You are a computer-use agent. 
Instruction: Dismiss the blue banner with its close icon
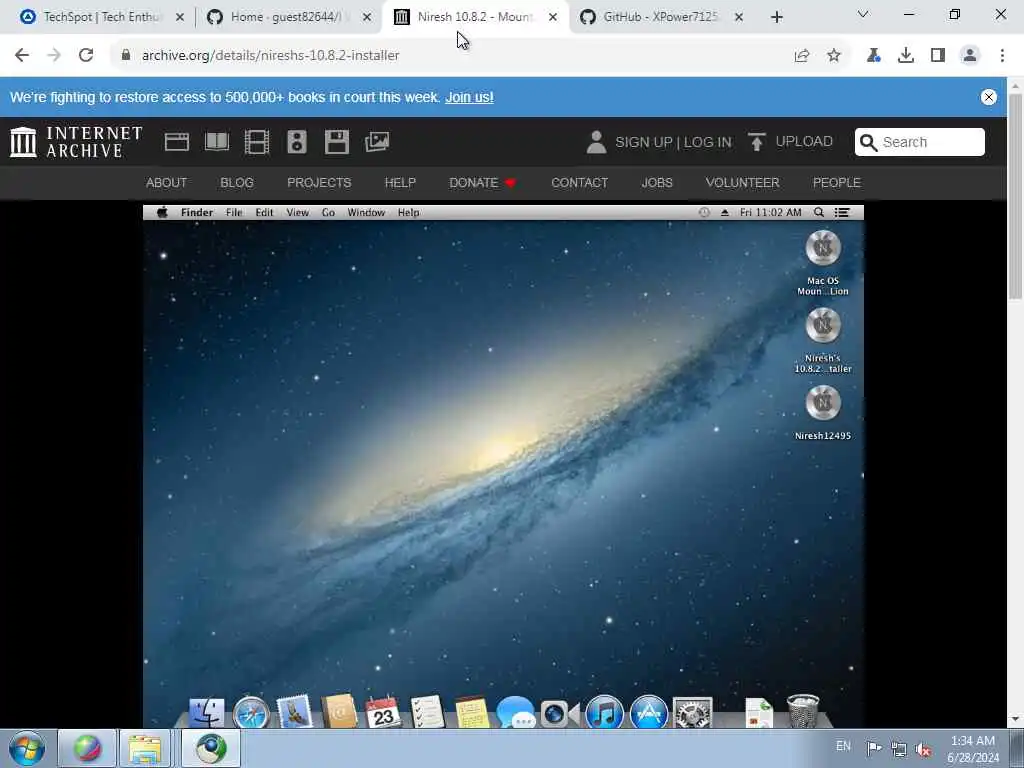(x=989, y=97)
